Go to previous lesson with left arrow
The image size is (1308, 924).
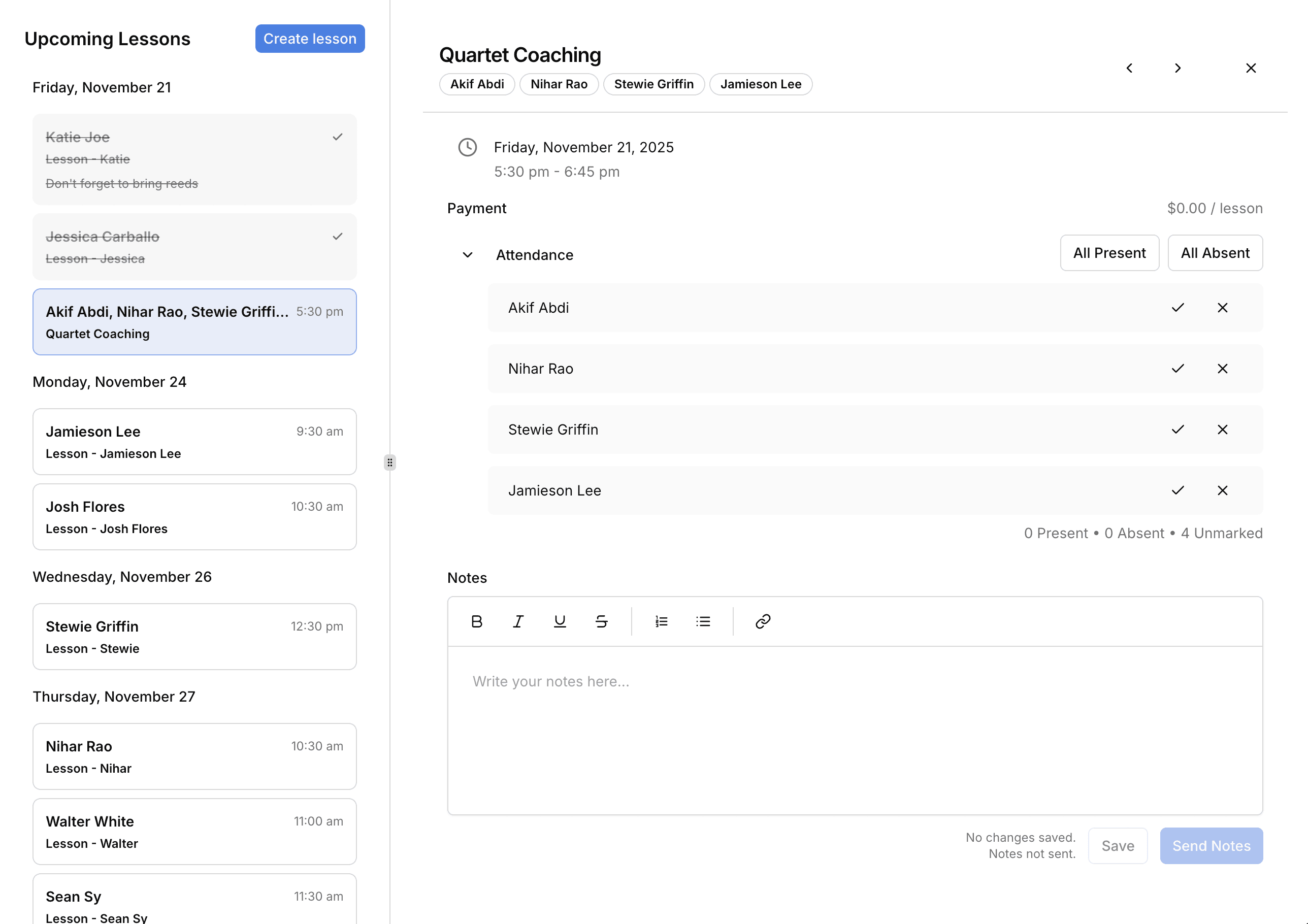point(1129,69)
